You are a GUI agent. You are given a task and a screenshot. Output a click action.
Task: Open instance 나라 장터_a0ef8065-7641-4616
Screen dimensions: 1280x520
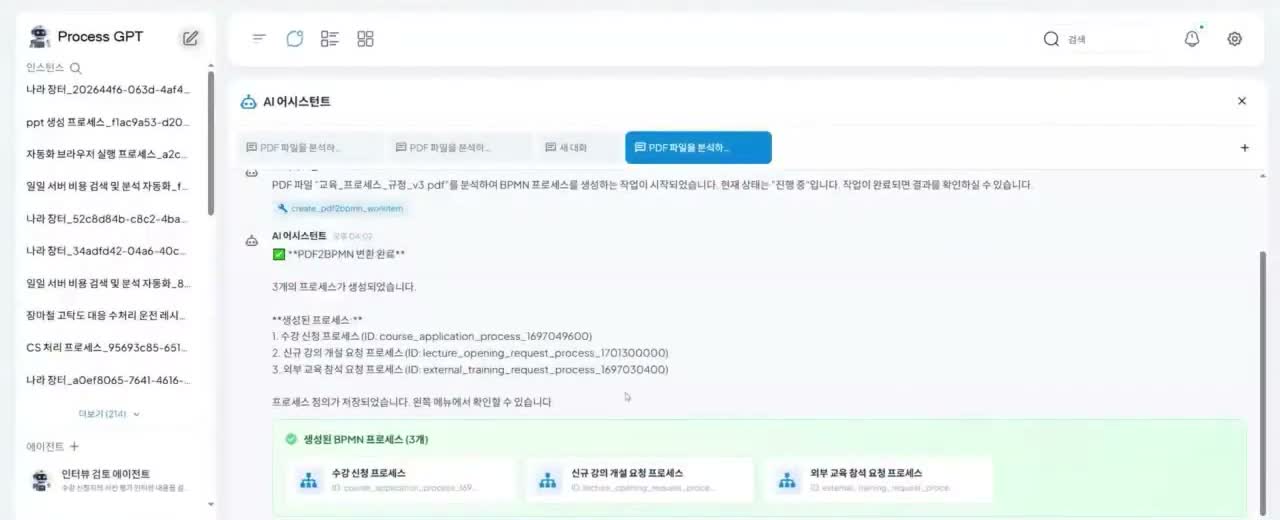coord(108,380)
